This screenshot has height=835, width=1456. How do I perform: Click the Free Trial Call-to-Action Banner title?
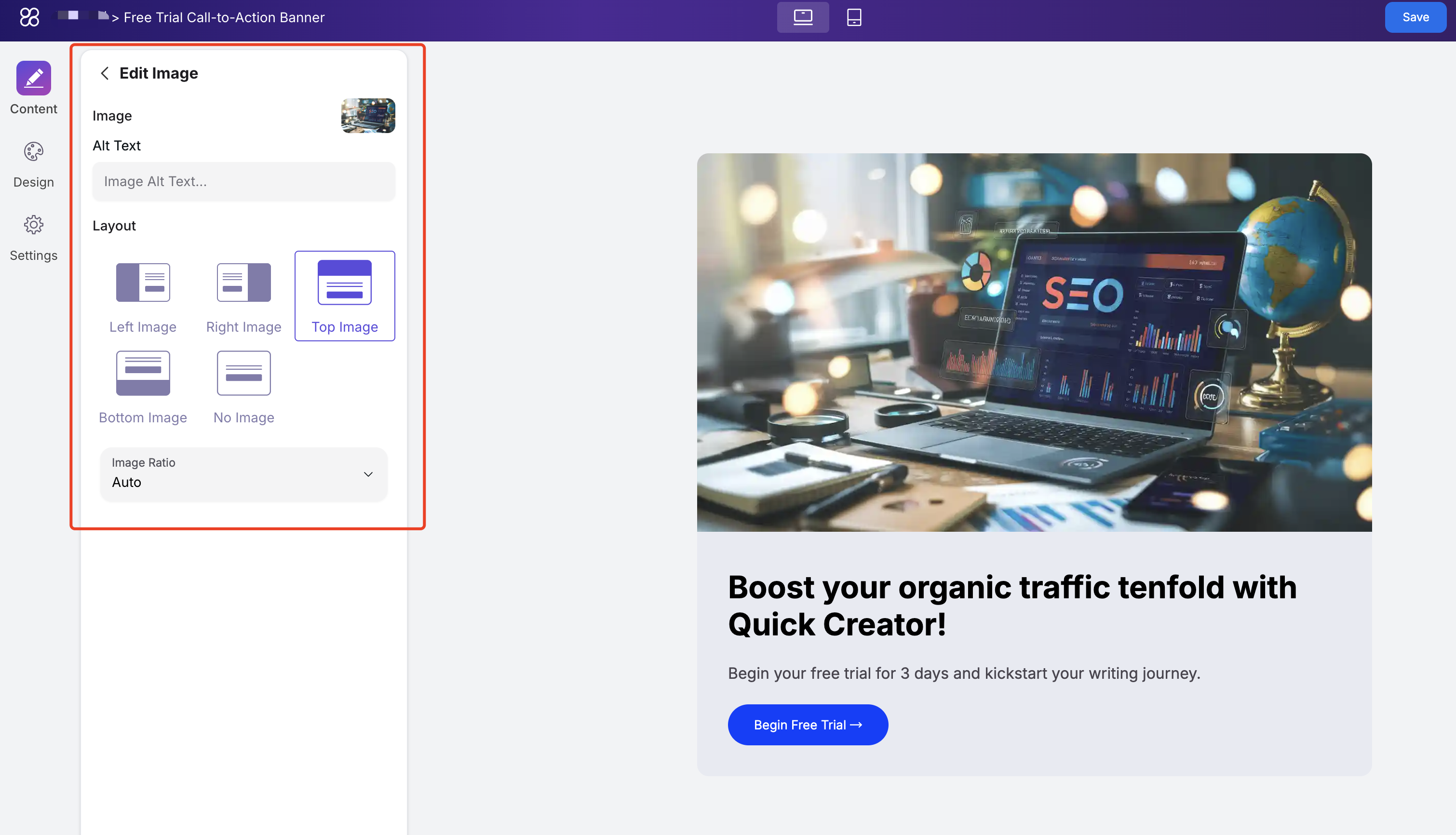tap(224, 17)
